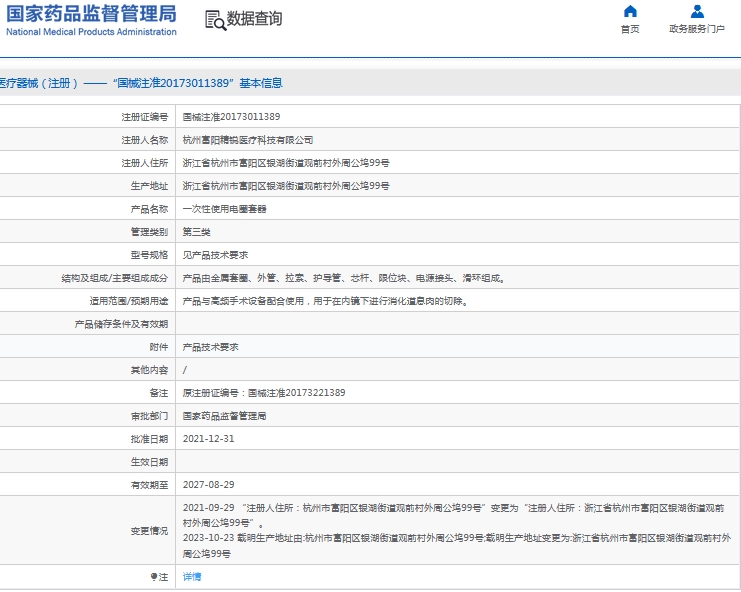The height and width of the screenshot is (592, 741).
Task: Click 见产品技术要求 in 型号规格 row
Action: click(215, 255)
